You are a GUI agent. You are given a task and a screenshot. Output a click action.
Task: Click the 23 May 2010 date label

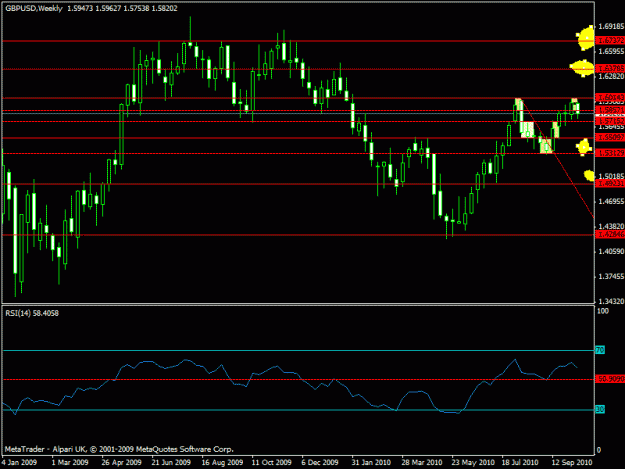pos(473,463)
